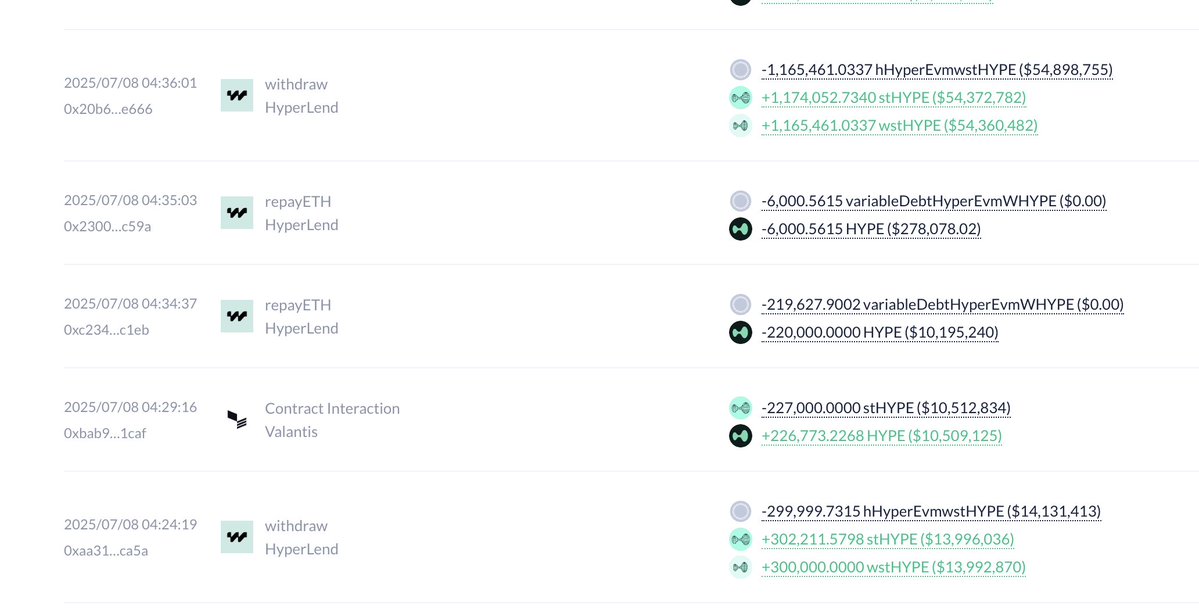Image resolution: width=1199 pixels, height=609 pixels.
Task: Click stHYPE icon beside +1,174,052.7340 amount
Action: (x=740, y=97)
